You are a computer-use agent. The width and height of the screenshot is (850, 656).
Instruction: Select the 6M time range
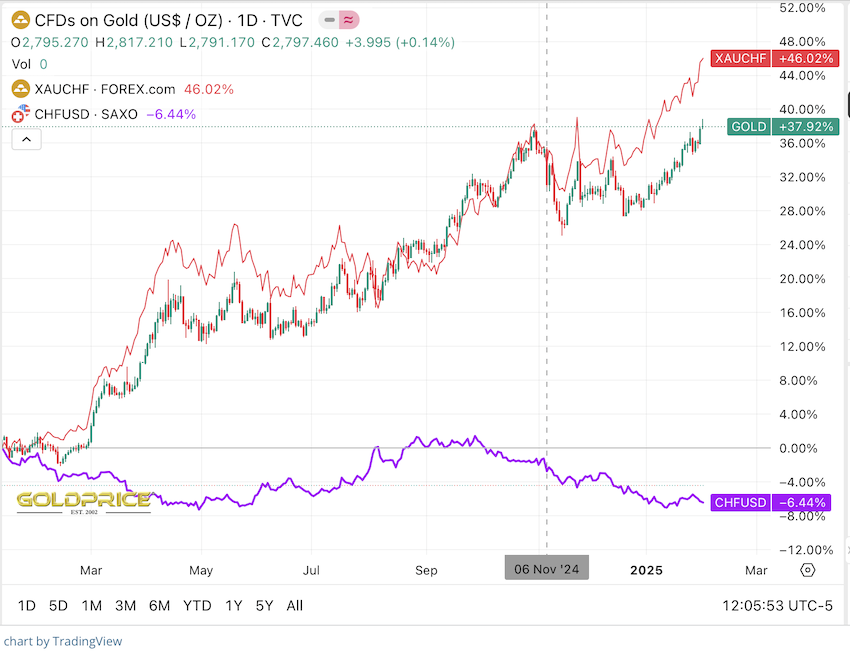tap(159, 606)
